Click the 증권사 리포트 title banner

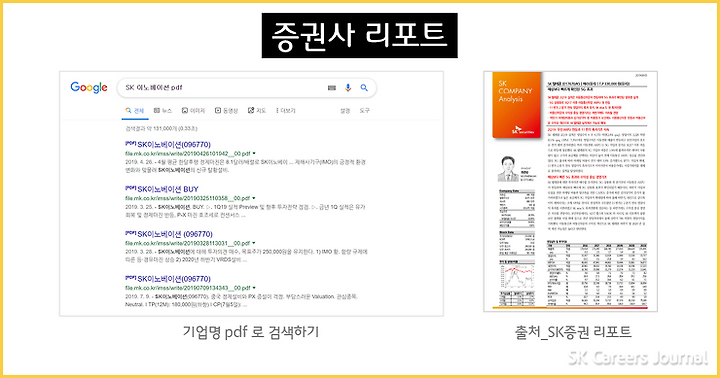click(x=360, y=35)
